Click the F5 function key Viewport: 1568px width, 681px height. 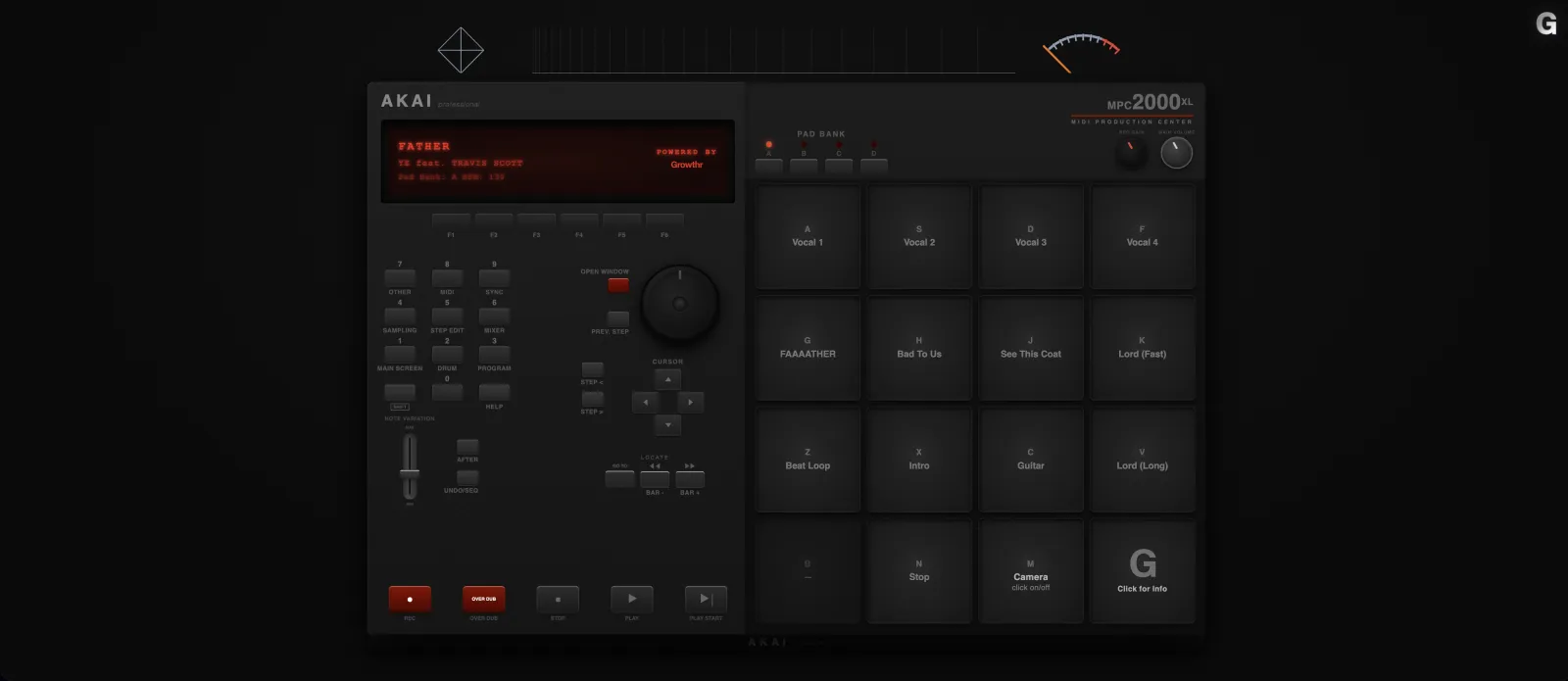(x=621, y=220)
